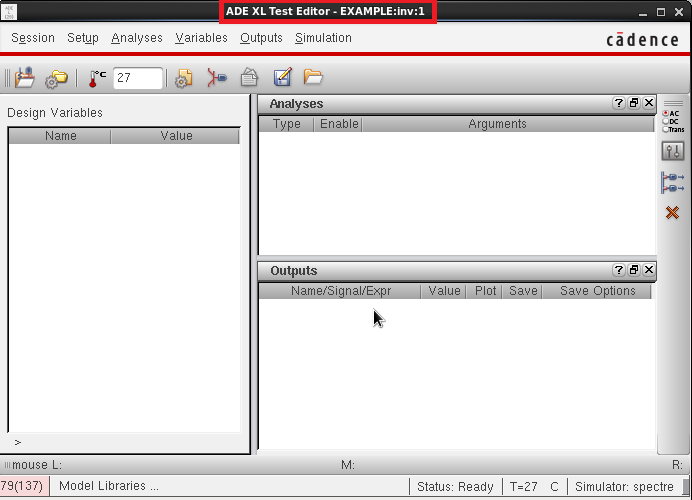The height and width of the screenshot is (500, 692).
Task: Click the window app icon in title bar
Action: 9,11
